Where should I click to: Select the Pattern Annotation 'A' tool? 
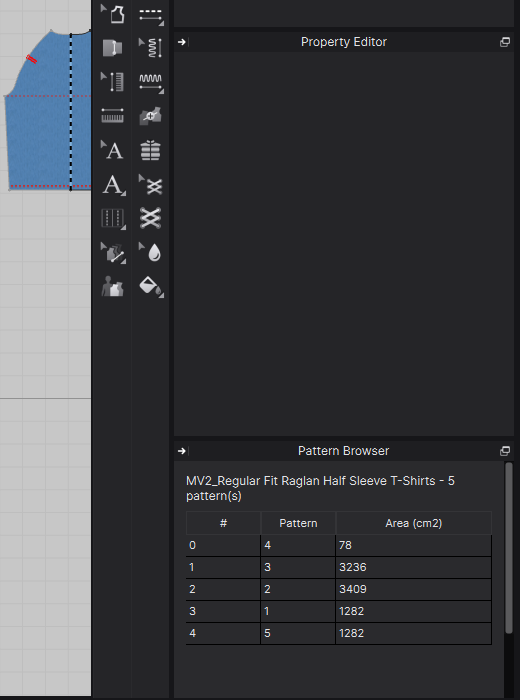[113, 184]
